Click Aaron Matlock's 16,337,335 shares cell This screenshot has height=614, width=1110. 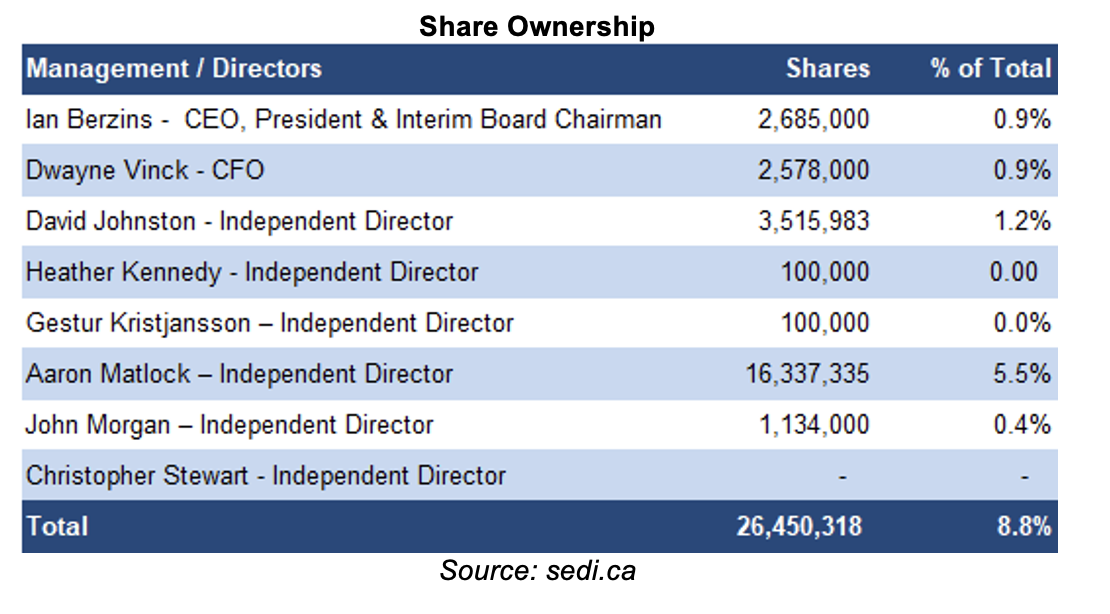click(x=807, y=374)
